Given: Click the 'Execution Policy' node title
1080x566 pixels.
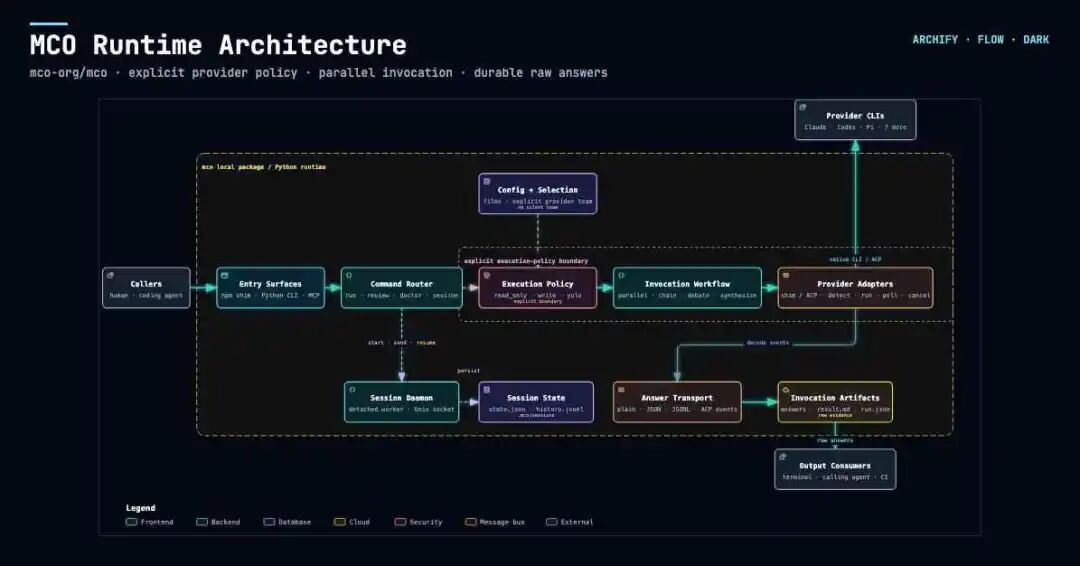Looking at the screenshot, I should coord(537,284).
